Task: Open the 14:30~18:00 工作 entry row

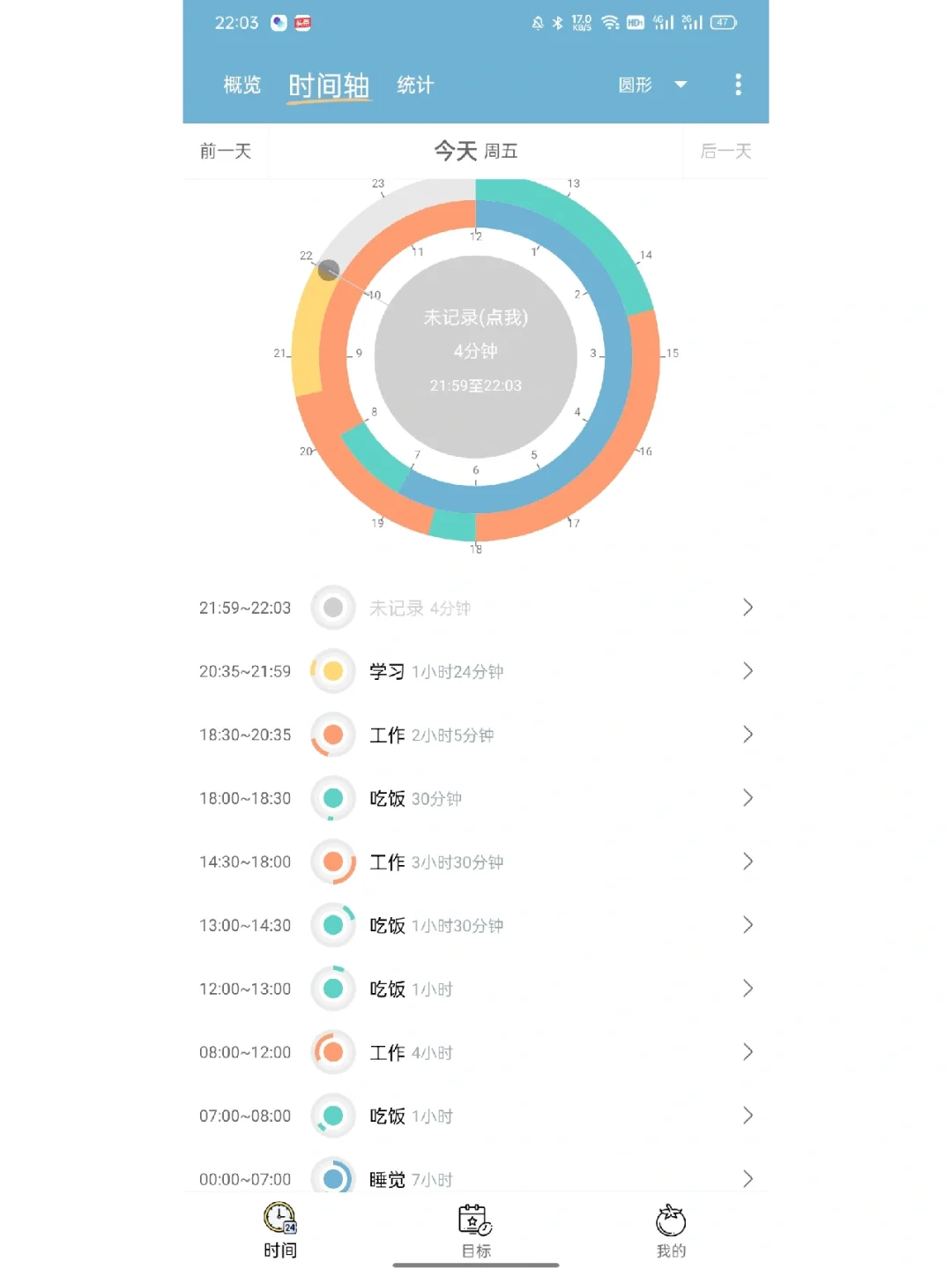Action: tap(476, 862)
